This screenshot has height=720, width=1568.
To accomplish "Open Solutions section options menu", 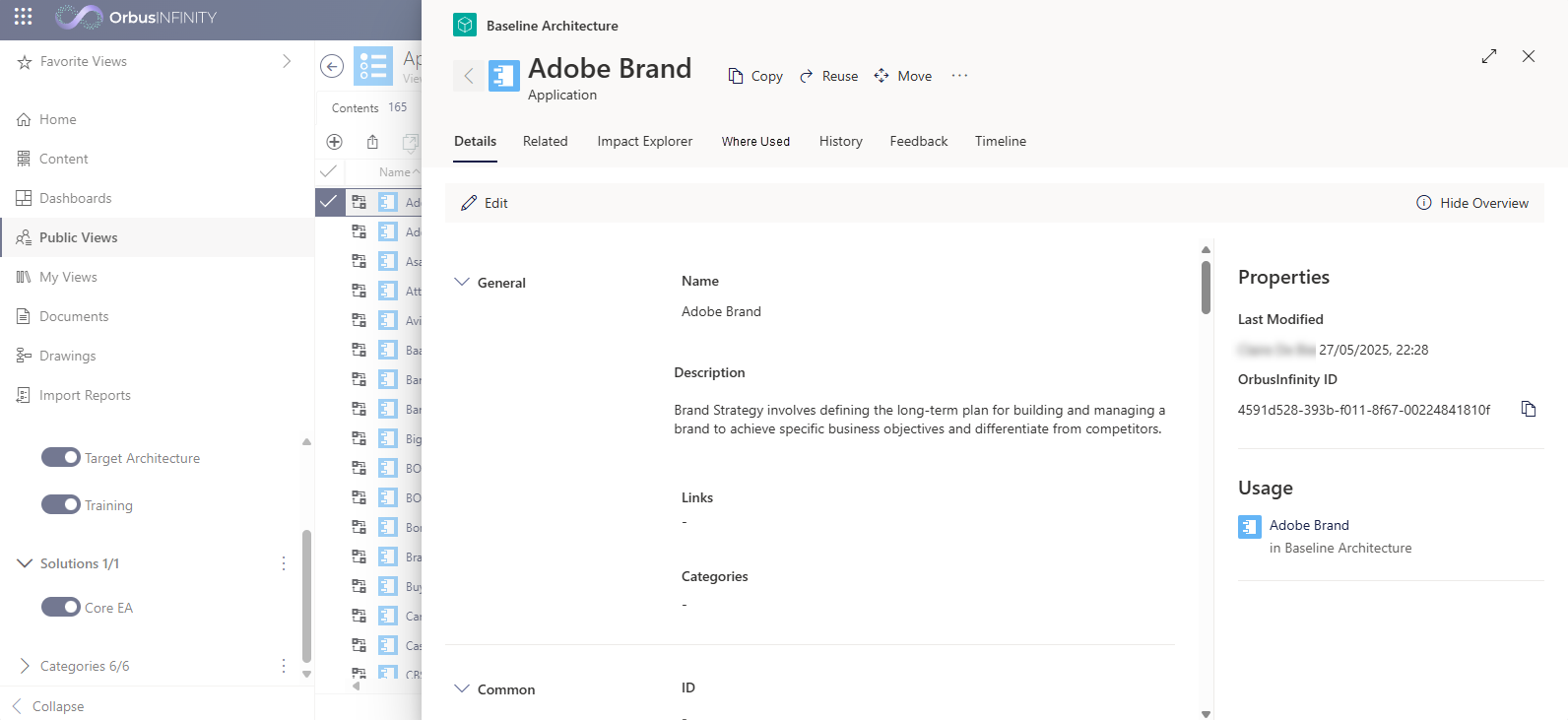I will [x=284, y=563].
